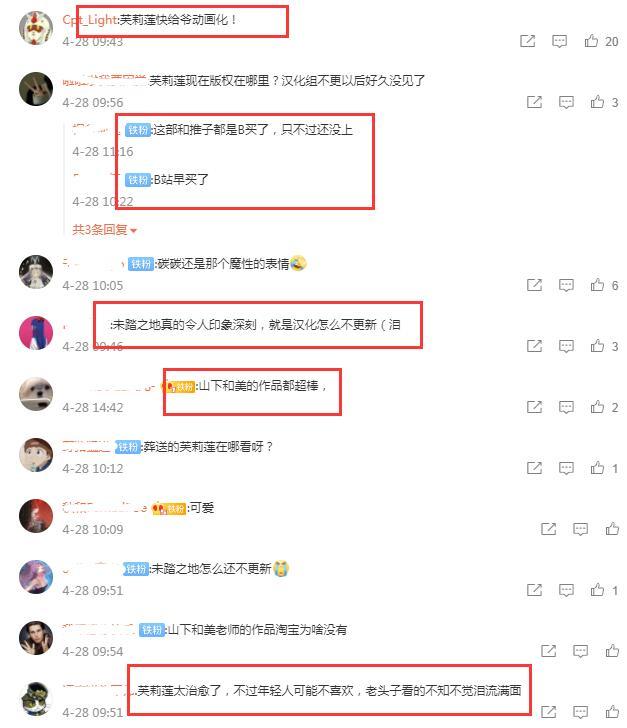Reply to the 4-28 09:56 comment
627x728 pixels.
point(566,102)
